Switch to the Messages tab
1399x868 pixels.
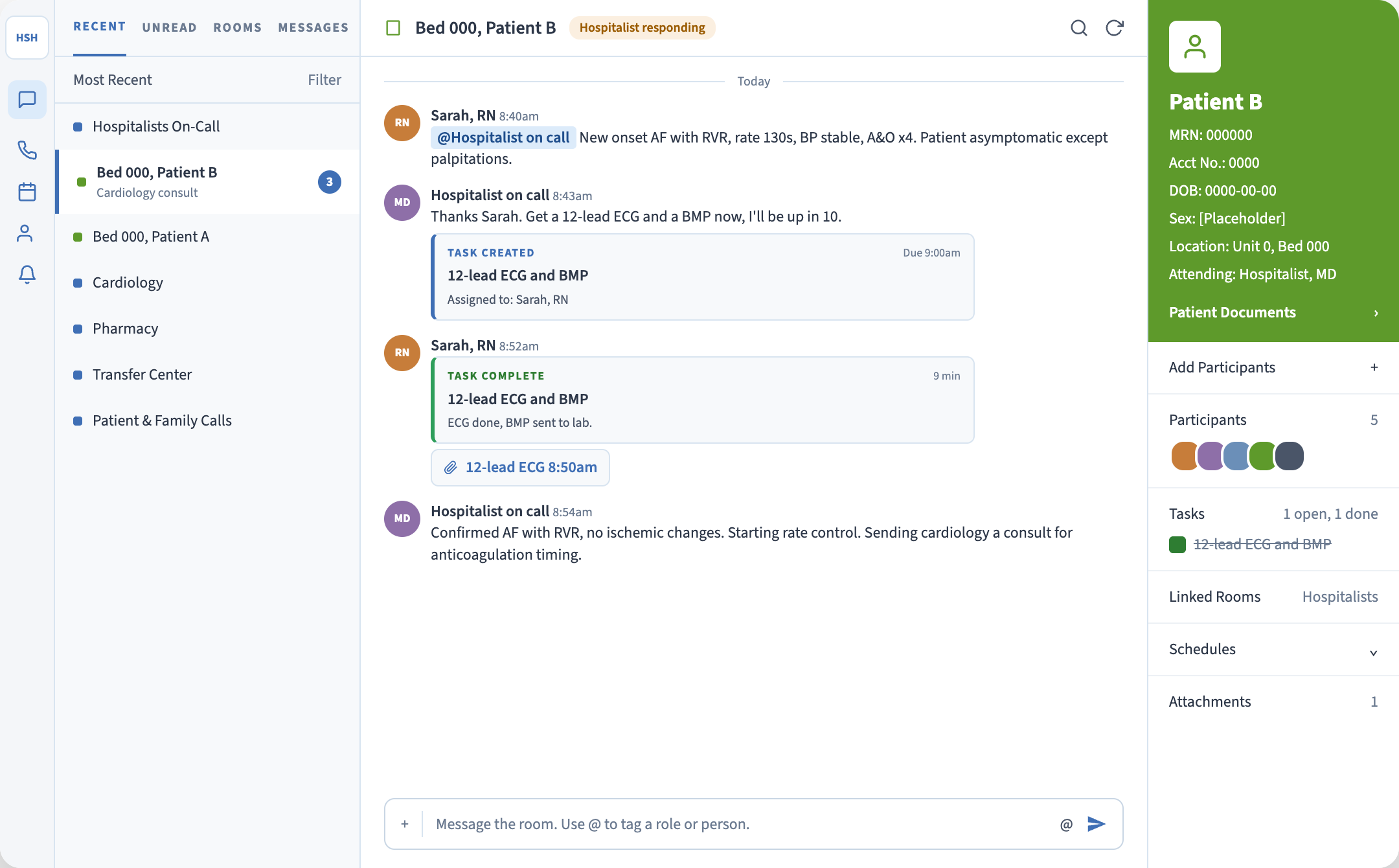point(313,28)
